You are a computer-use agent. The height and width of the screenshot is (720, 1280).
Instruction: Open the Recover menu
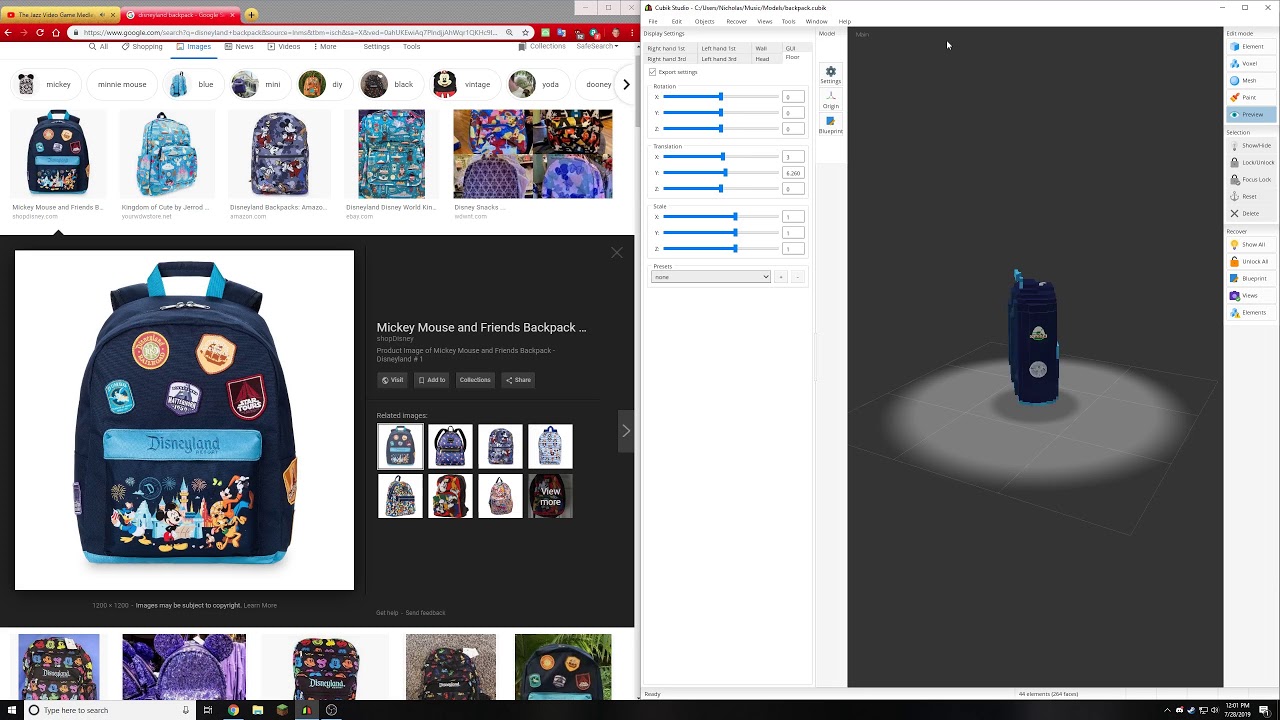click(737, 21)
